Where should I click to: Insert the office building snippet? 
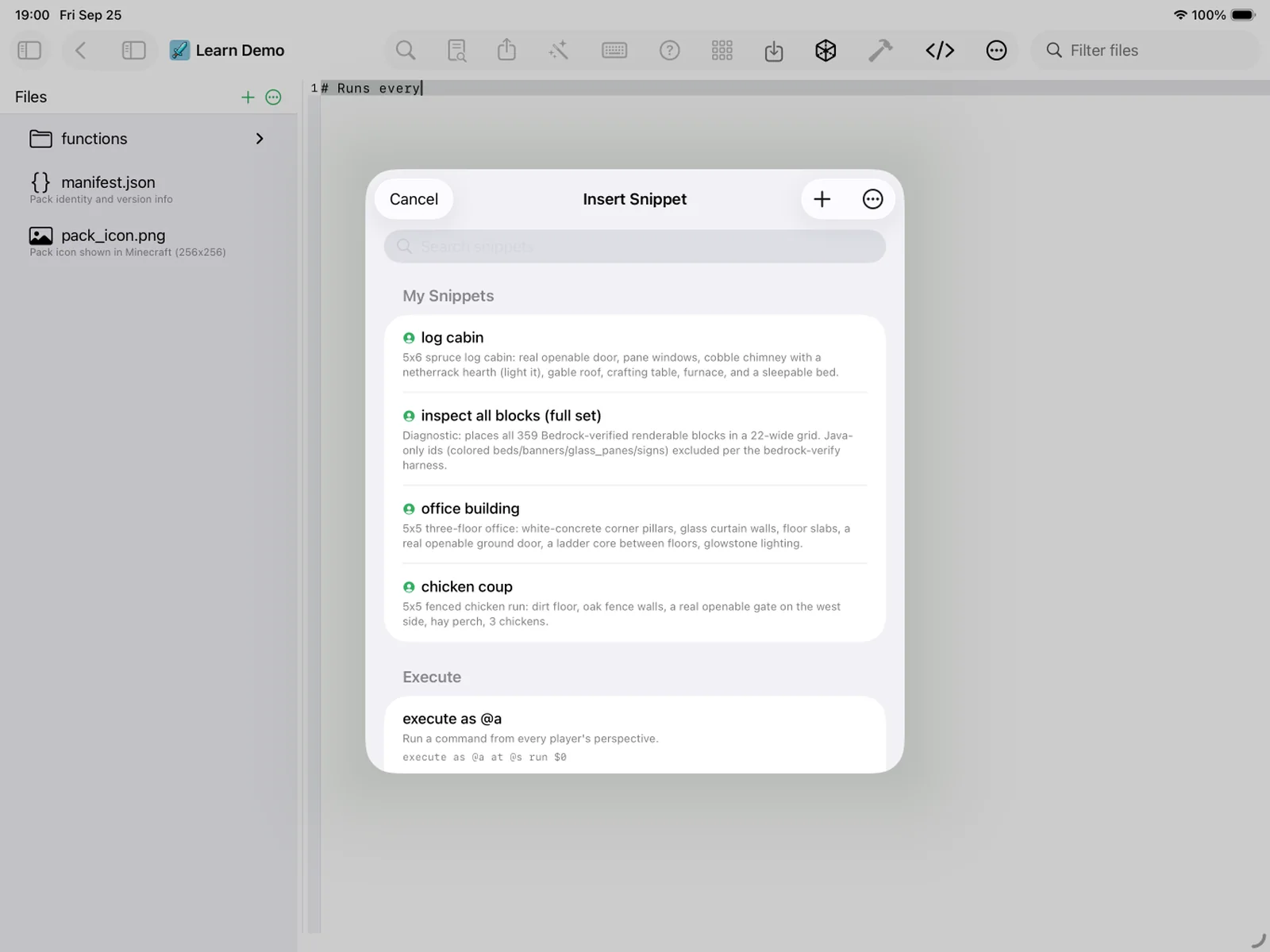[634, 524]
